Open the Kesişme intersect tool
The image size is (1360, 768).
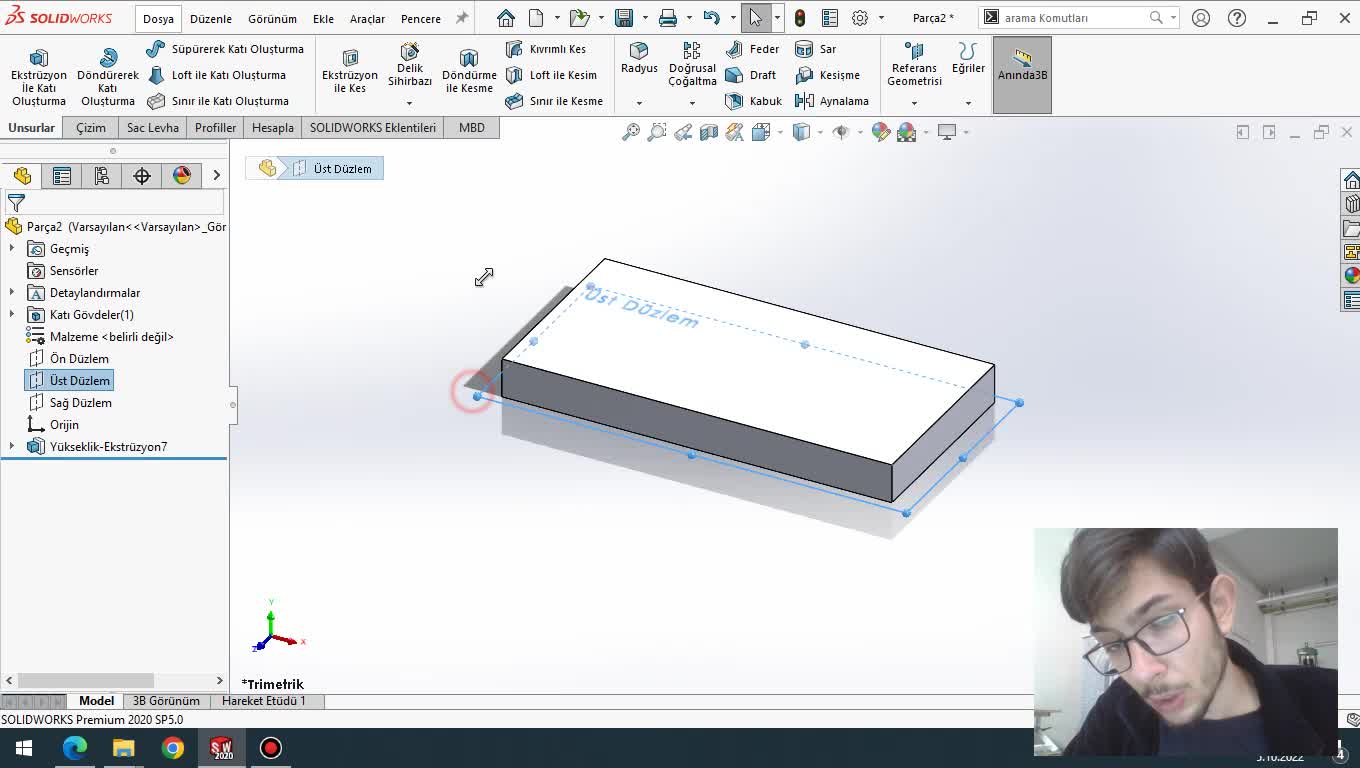(x=827, y=75)
